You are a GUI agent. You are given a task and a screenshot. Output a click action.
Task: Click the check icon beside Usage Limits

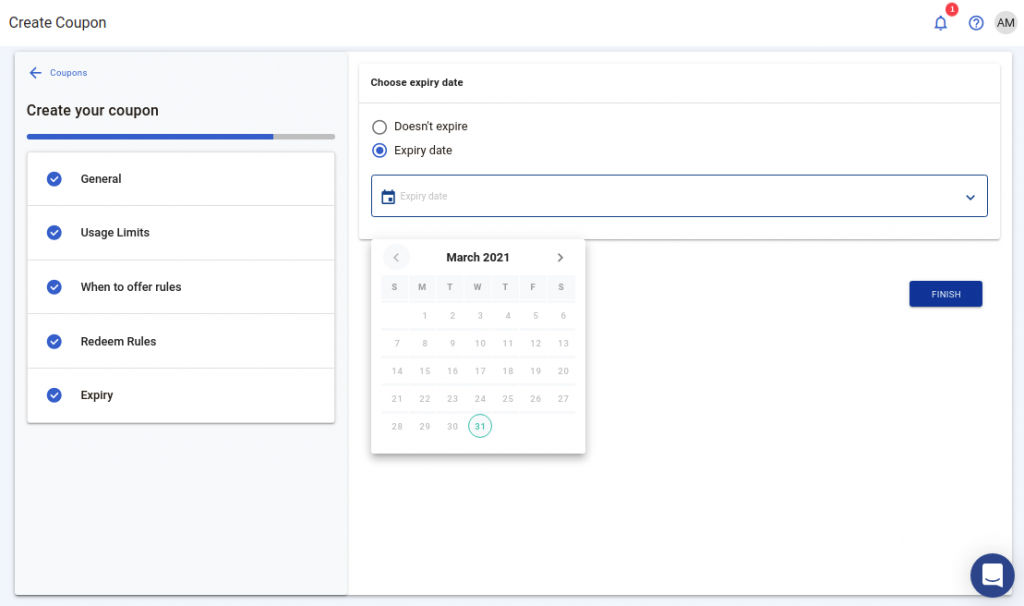coord(54,232)
